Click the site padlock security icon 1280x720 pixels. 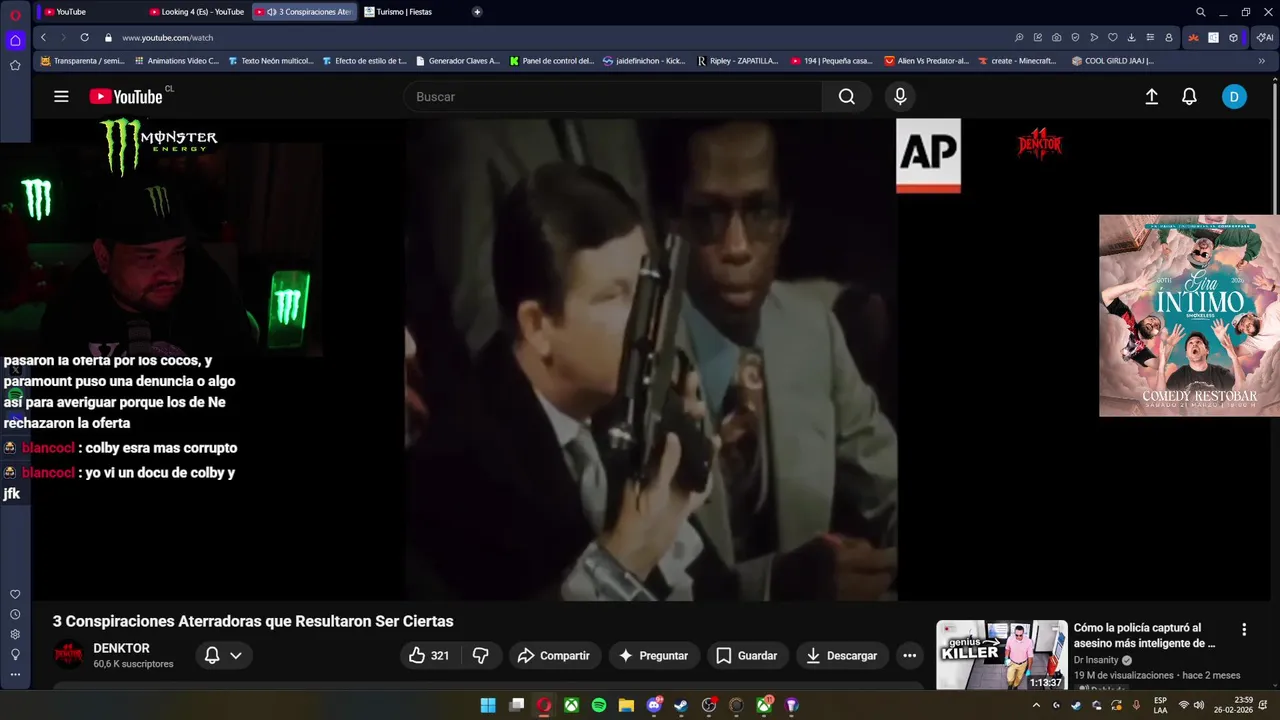coord(108,37)
